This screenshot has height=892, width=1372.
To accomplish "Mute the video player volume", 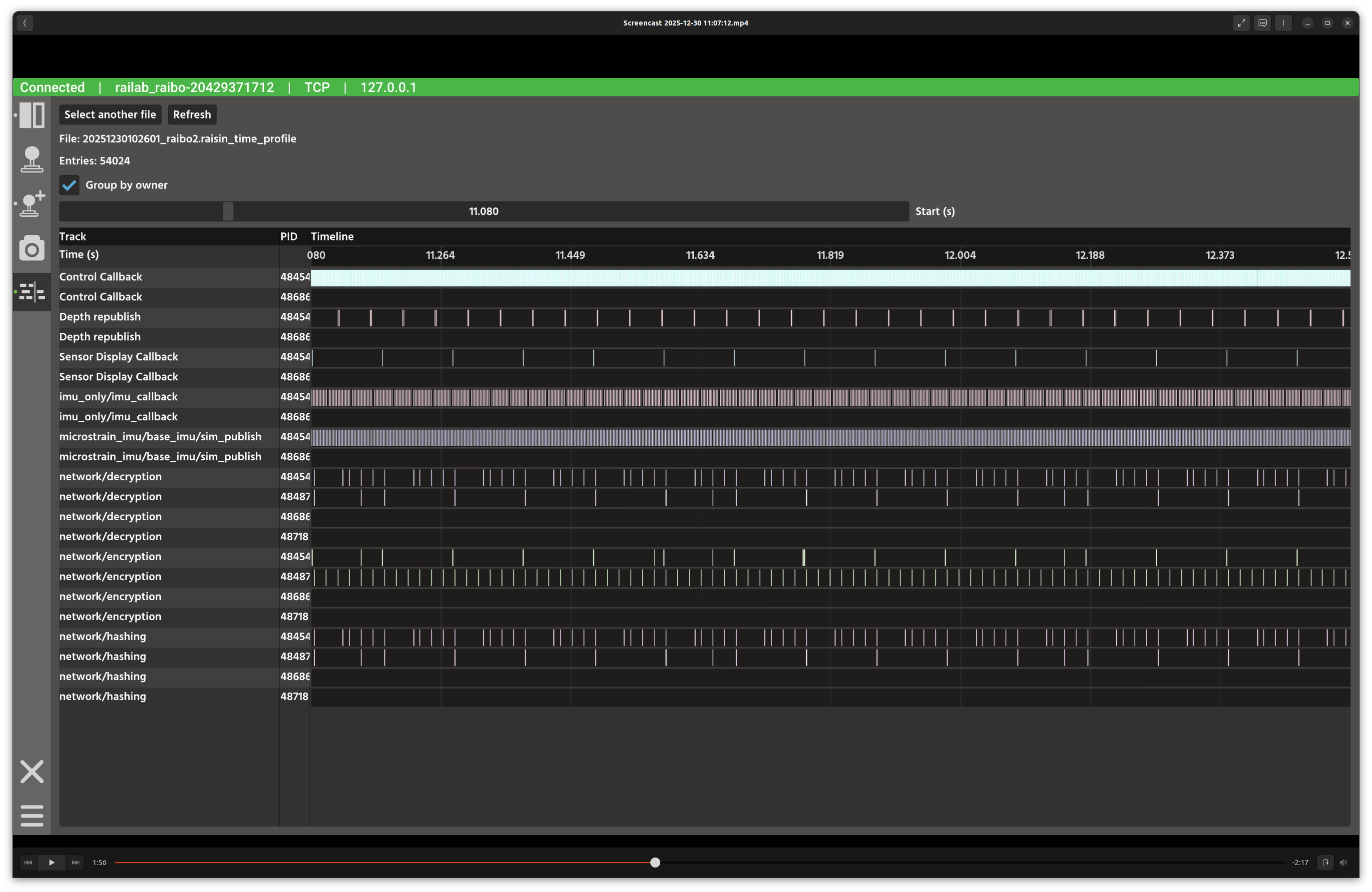I will 1344,863.
